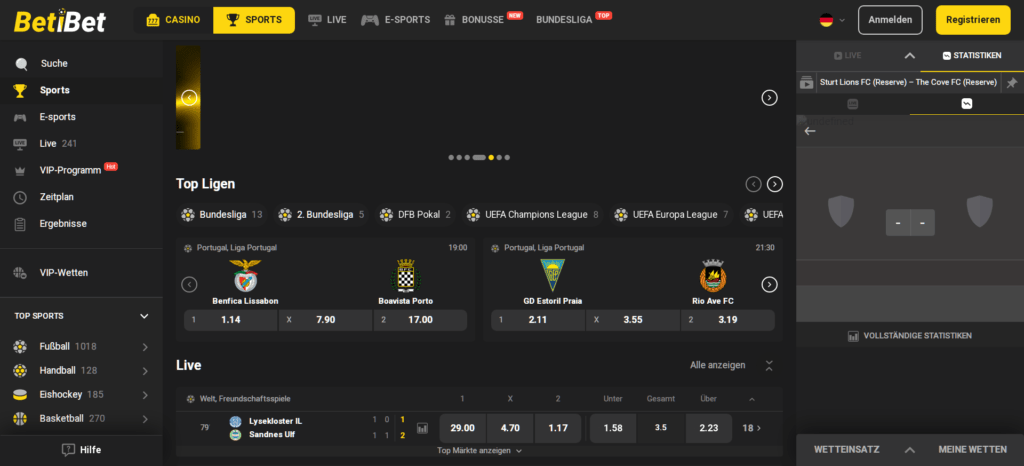Open match statistics bar-chart icon for Lysekloster
Image resolution: width=1024 pixels, height=466 pixels.
coord(423,429)
